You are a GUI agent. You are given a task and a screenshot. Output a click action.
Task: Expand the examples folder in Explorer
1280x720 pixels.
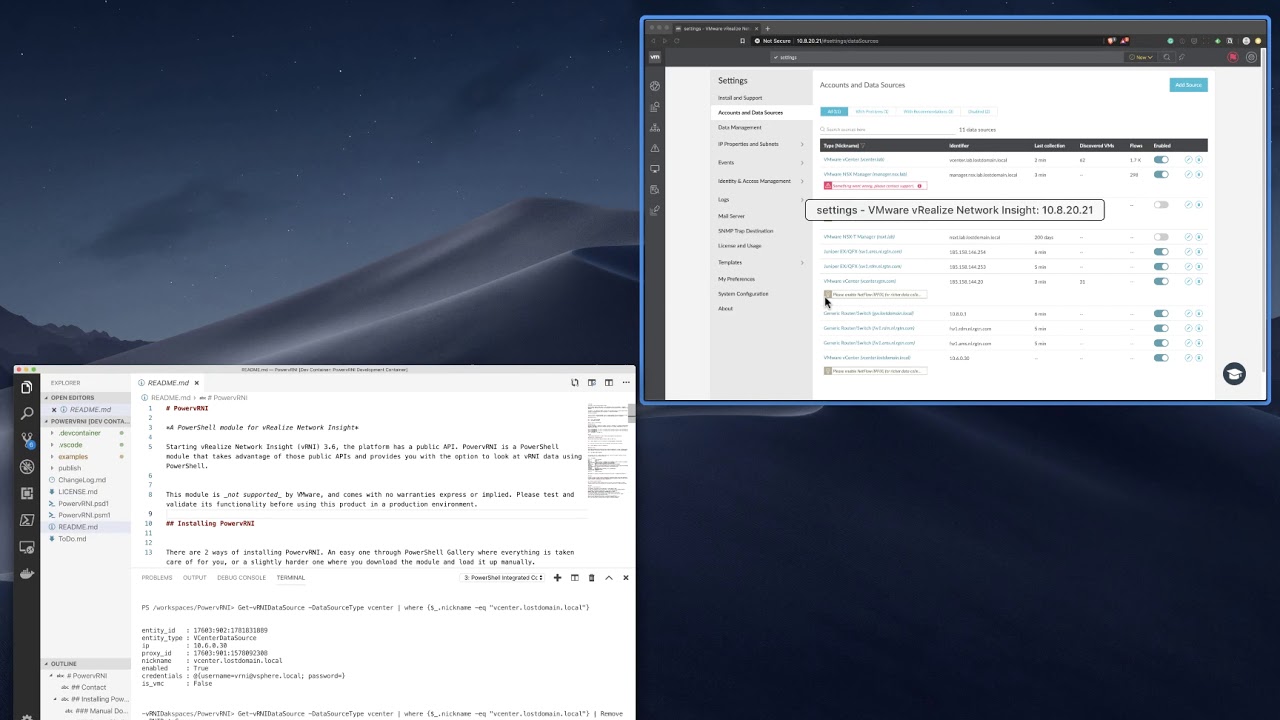point(73,456)
